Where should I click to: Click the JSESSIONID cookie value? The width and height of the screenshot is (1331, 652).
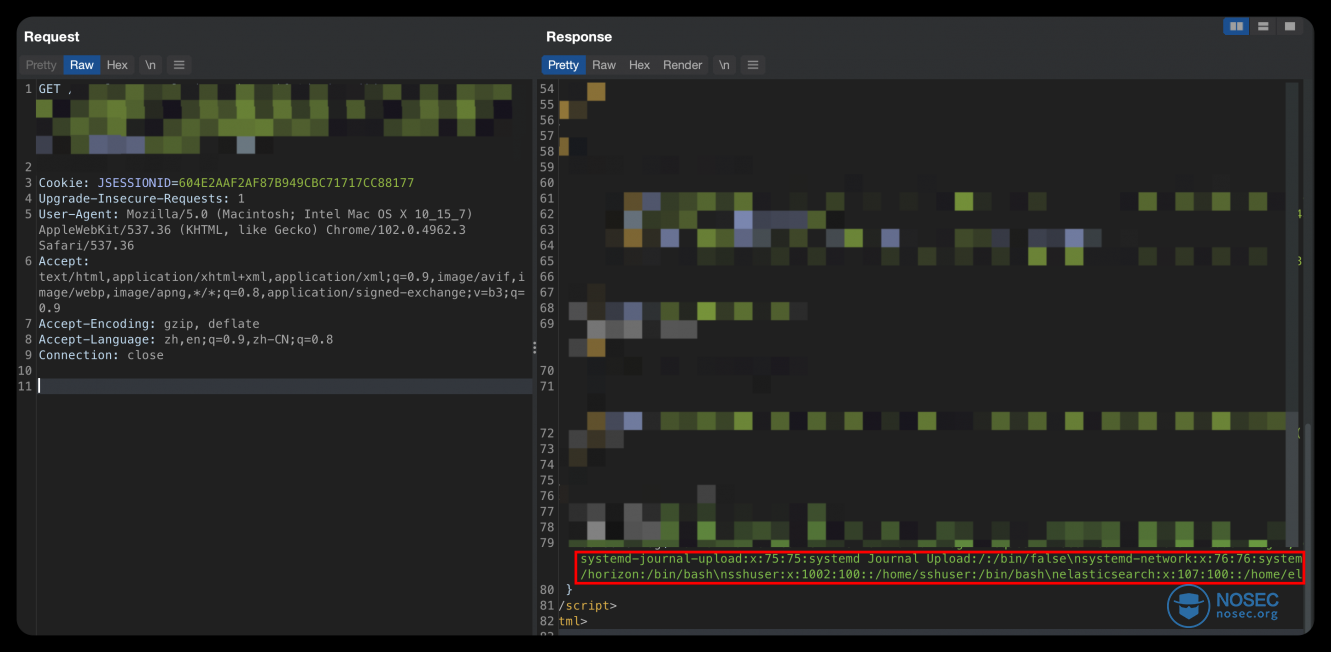[296, 183]
